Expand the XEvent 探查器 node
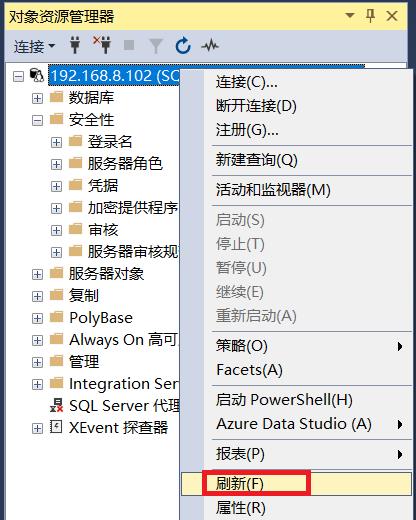Viewport: 416px width, 520px height. pos(37,428)
